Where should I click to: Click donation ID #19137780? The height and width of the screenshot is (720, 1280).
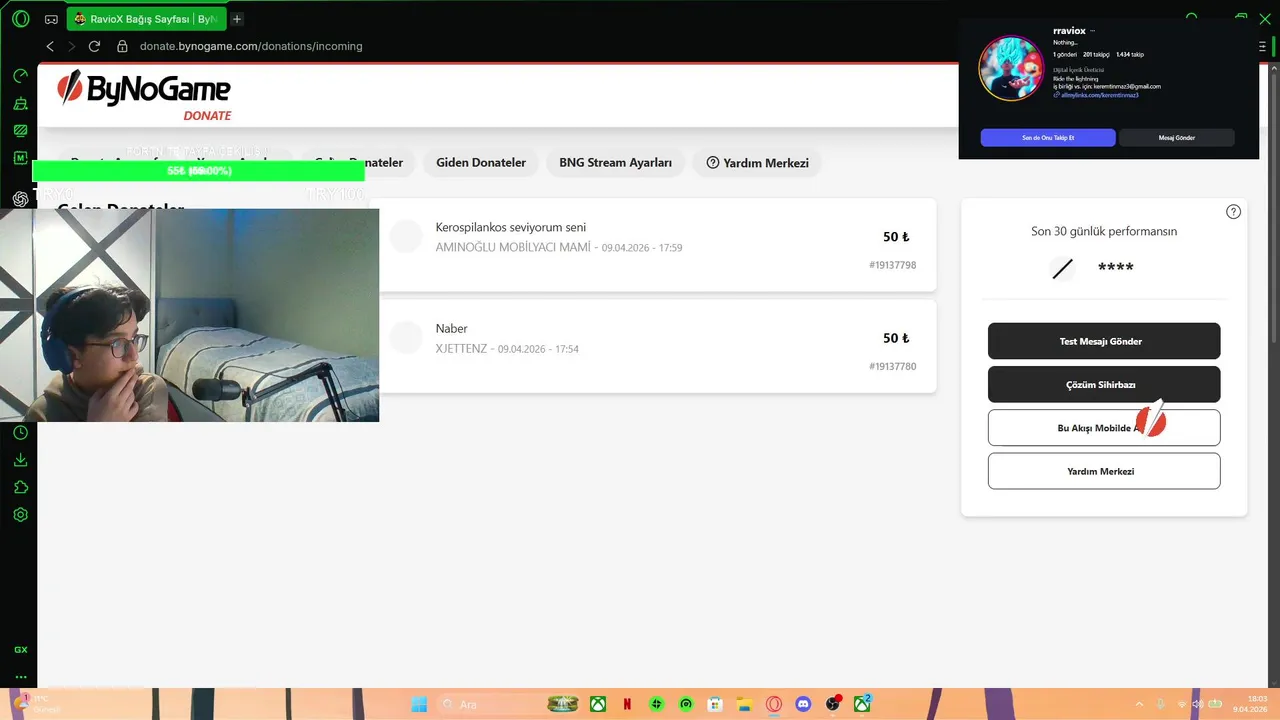tap(892, 366)
